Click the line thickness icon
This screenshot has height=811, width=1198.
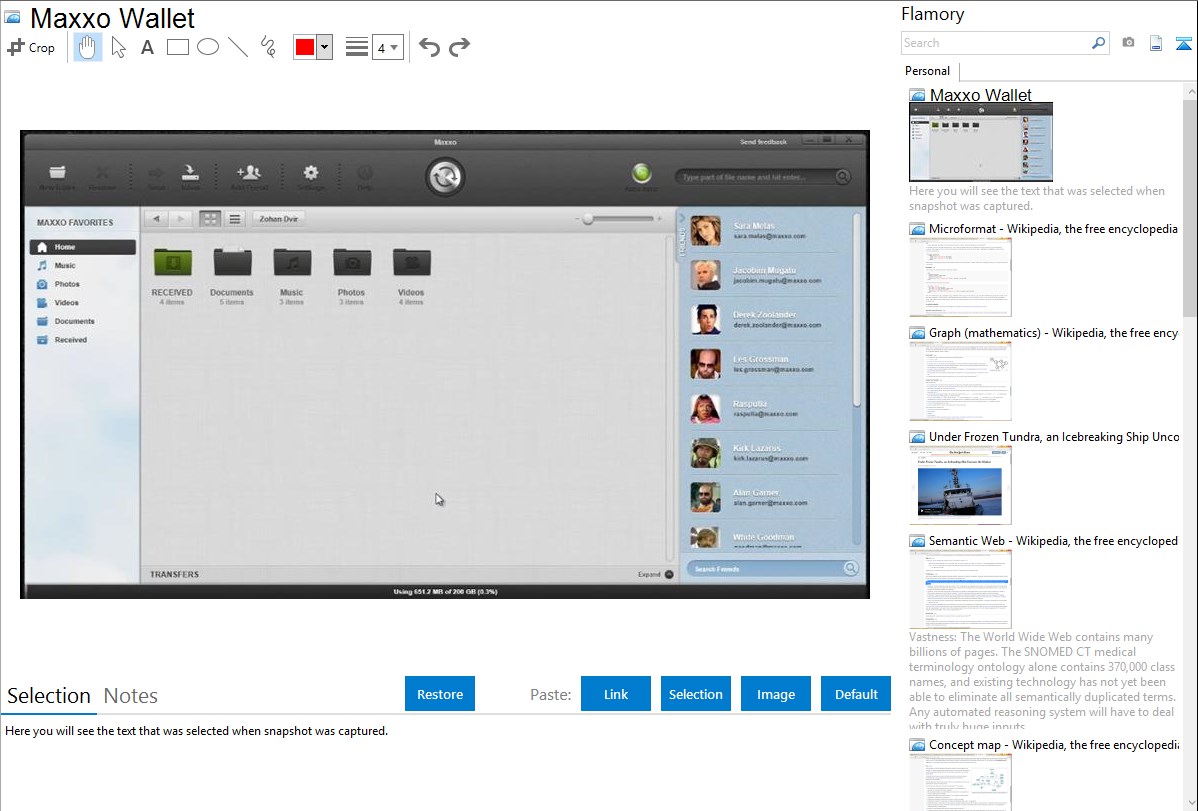tap(356, 47)
